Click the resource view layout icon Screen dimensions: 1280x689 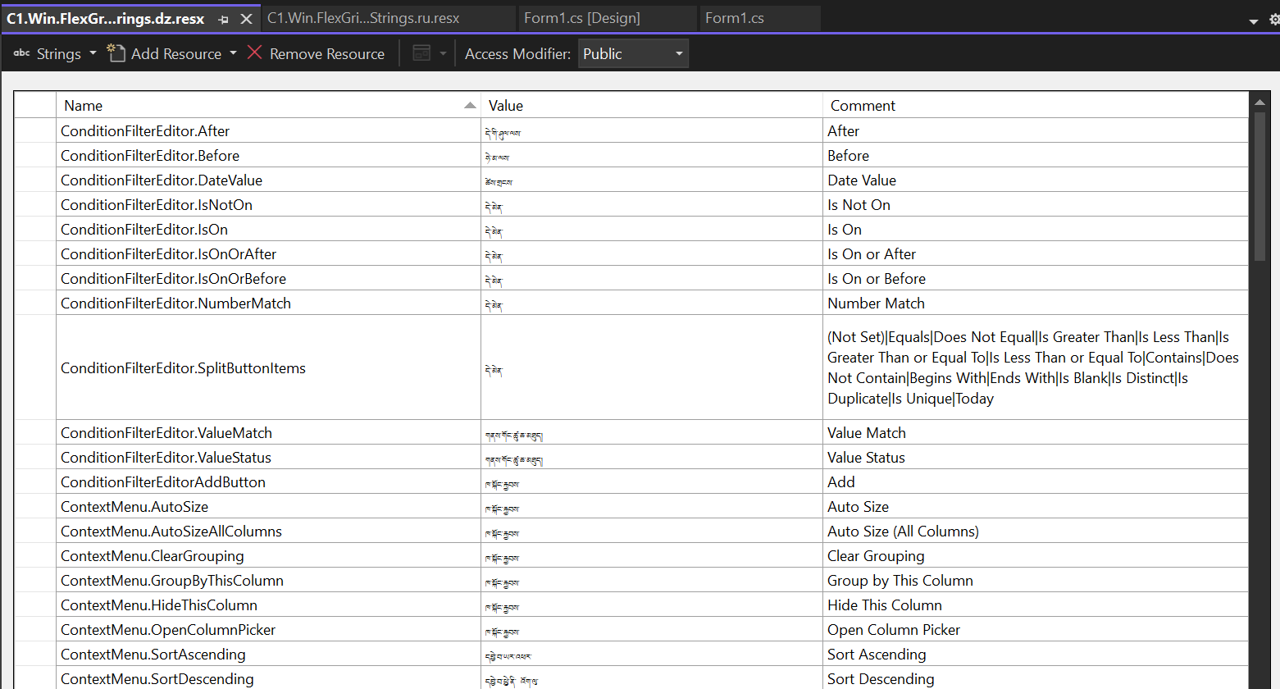click(421, 54)
